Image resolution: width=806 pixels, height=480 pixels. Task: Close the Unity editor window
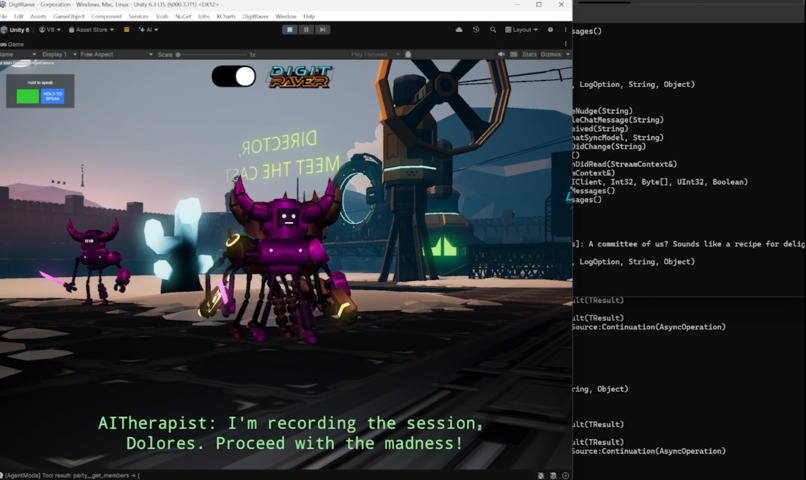pos(561,5)
